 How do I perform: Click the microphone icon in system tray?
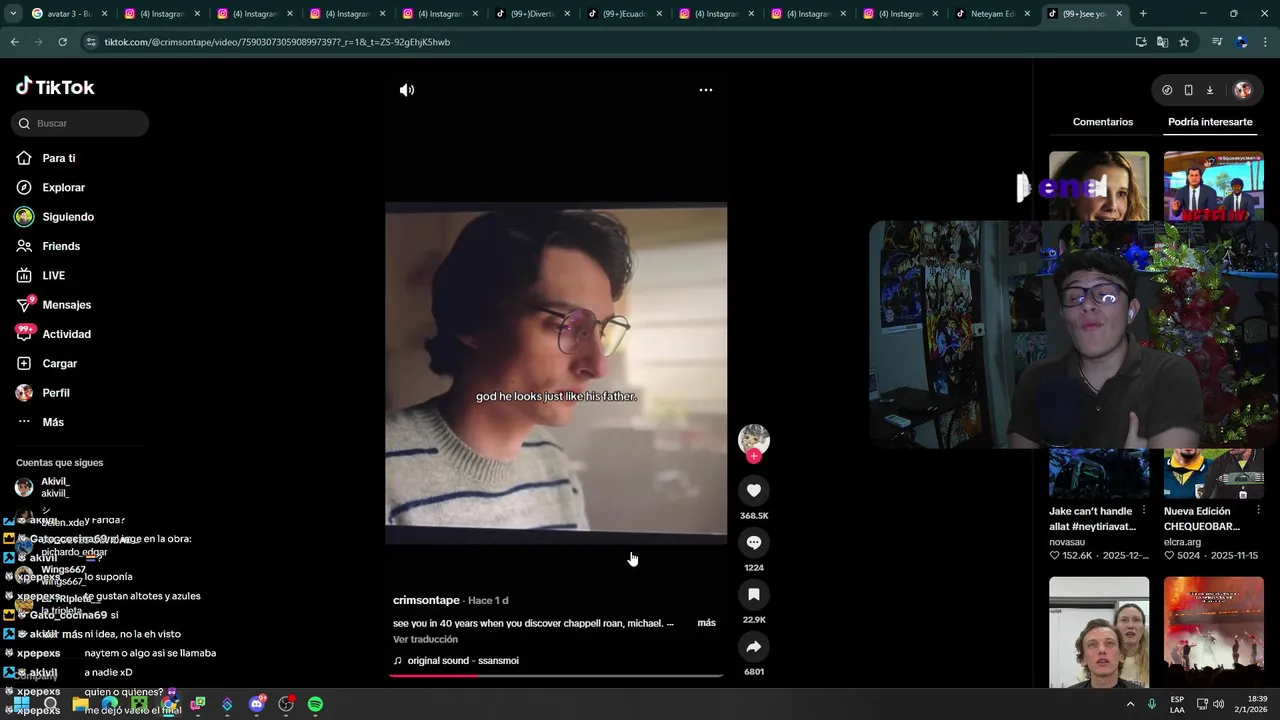coord(1152,704)
